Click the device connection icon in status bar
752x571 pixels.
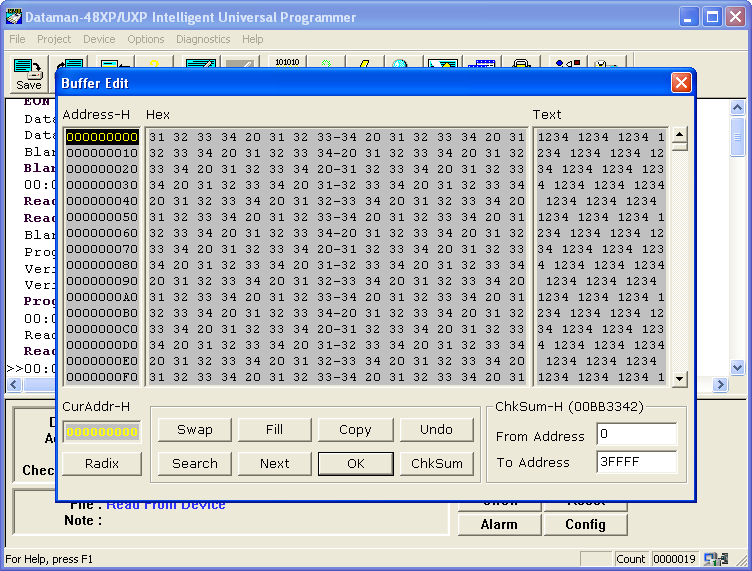pyautogui.click(x=715, y=559)
